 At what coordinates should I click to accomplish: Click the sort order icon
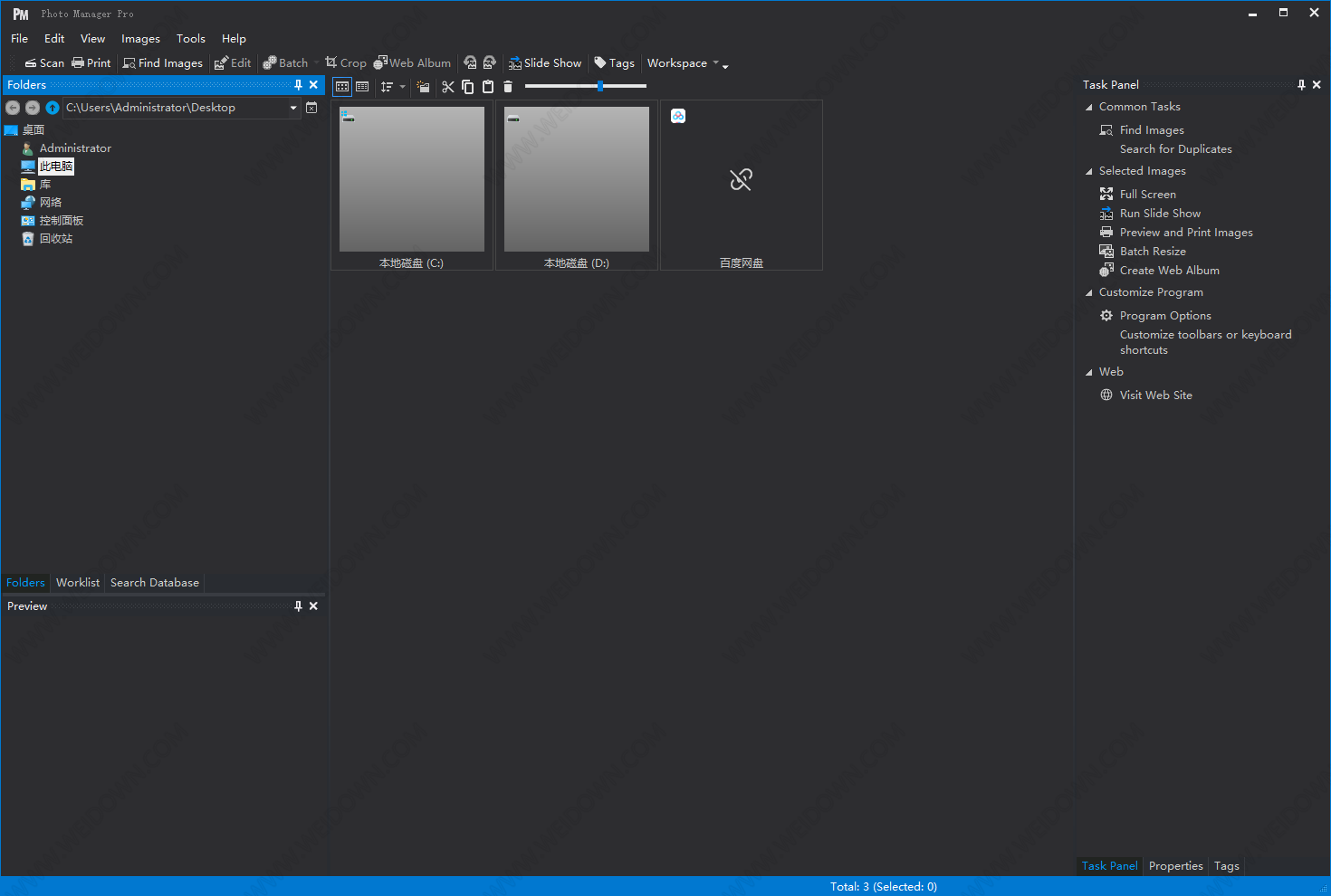(387, 87)
